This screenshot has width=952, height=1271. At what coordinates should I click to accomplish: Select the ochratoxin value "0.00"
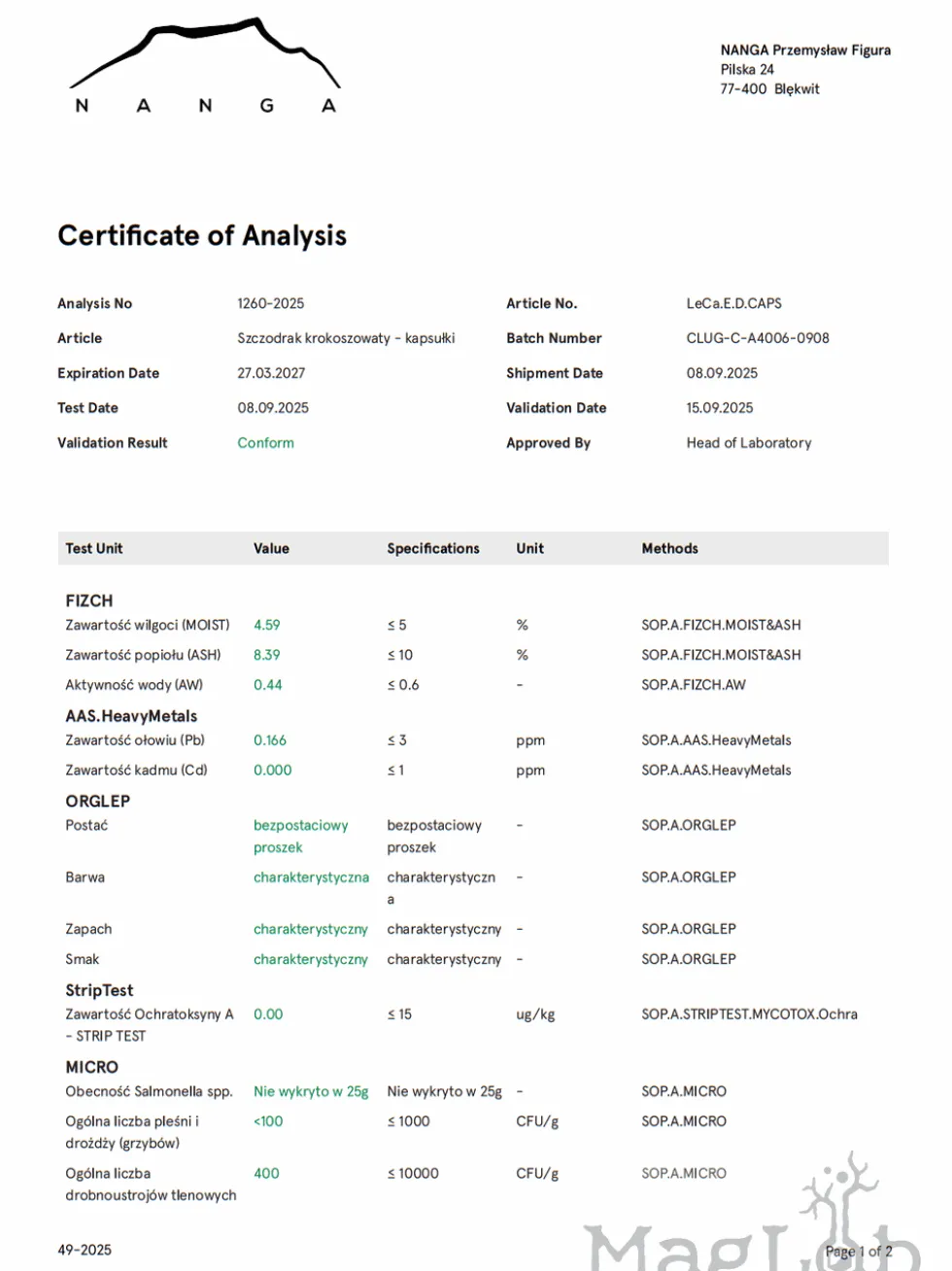tap(268, 1014)
